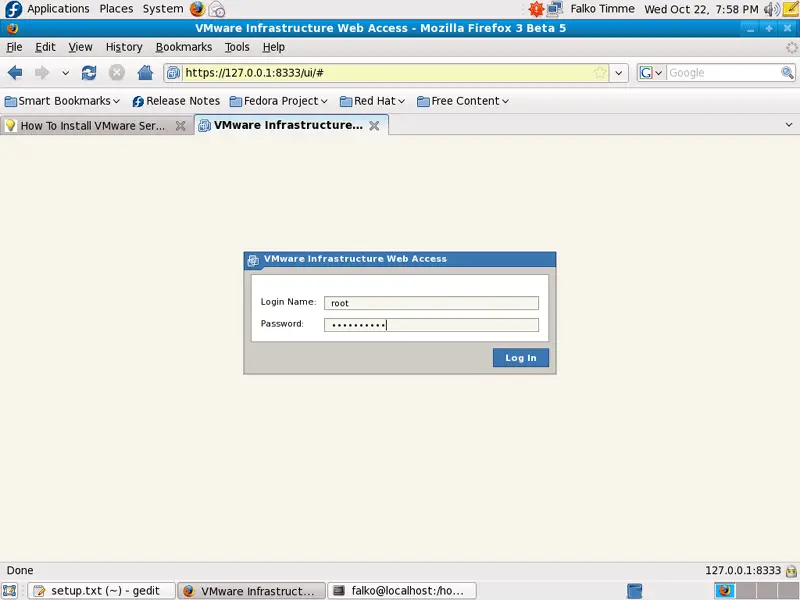This screenshot has width=800, height=600.
Task: Click the Falko Timme user name
Action: pyautogui.click(x=603, y=9)
